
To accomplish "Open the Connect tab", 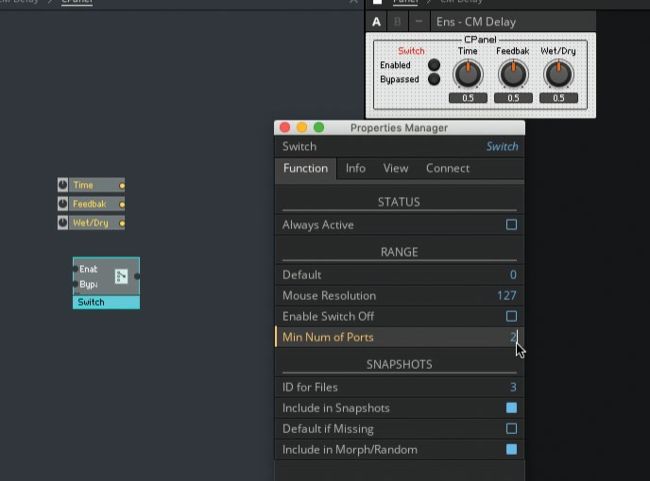I will click(x=447, y=168).
